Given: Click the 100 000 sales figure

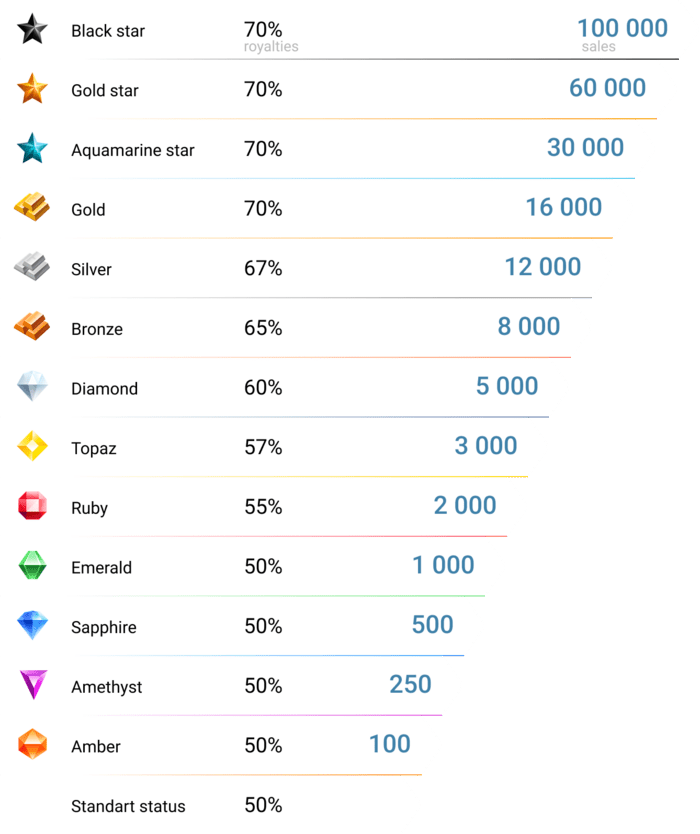Looking at the screenshot, I should [622, 28].
